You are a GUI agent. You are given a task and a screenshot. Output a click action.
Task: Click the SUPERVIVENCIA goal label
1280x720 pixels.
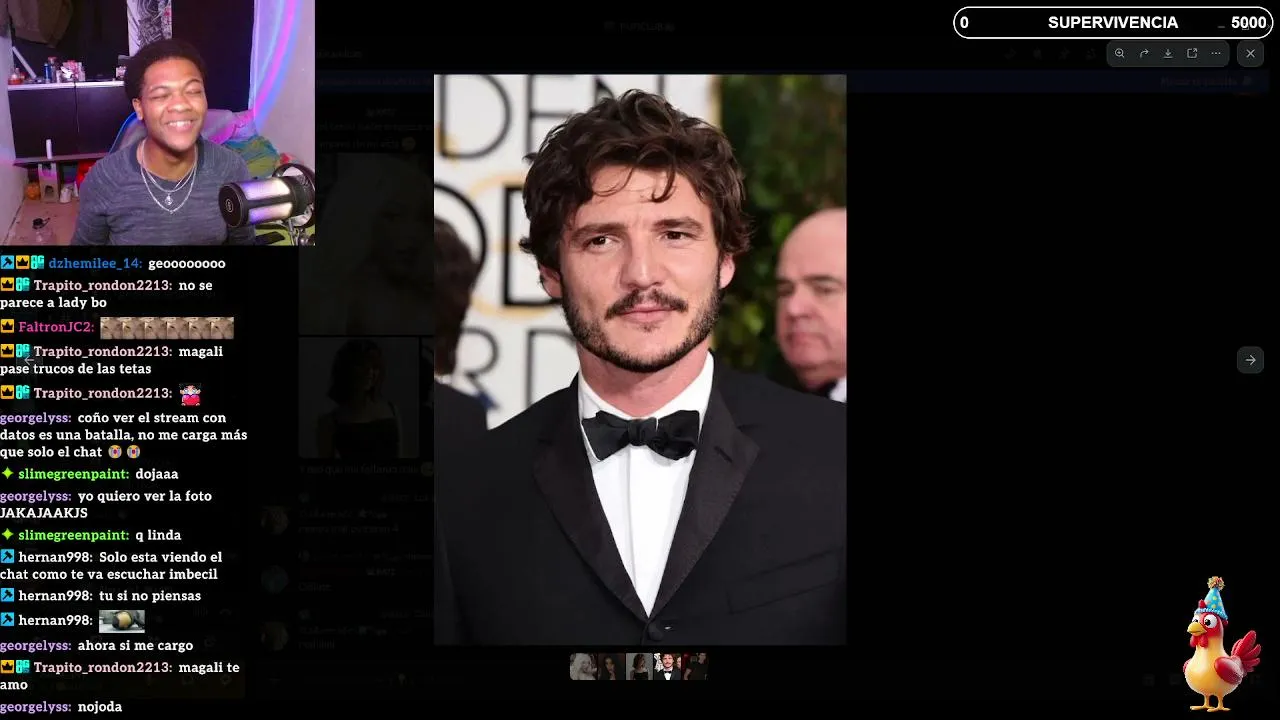(x=1112, y=23)
